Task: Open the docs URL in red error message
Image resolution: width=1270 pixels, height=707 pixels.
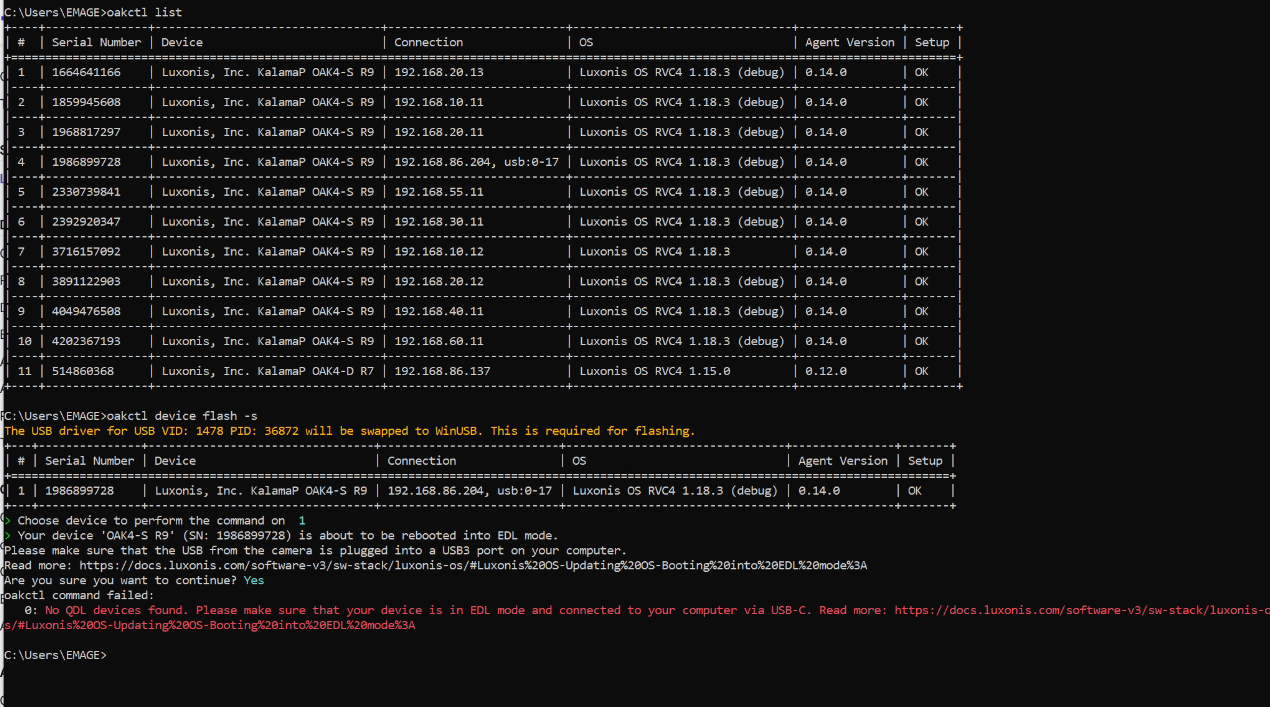Action: (1080, 610)
